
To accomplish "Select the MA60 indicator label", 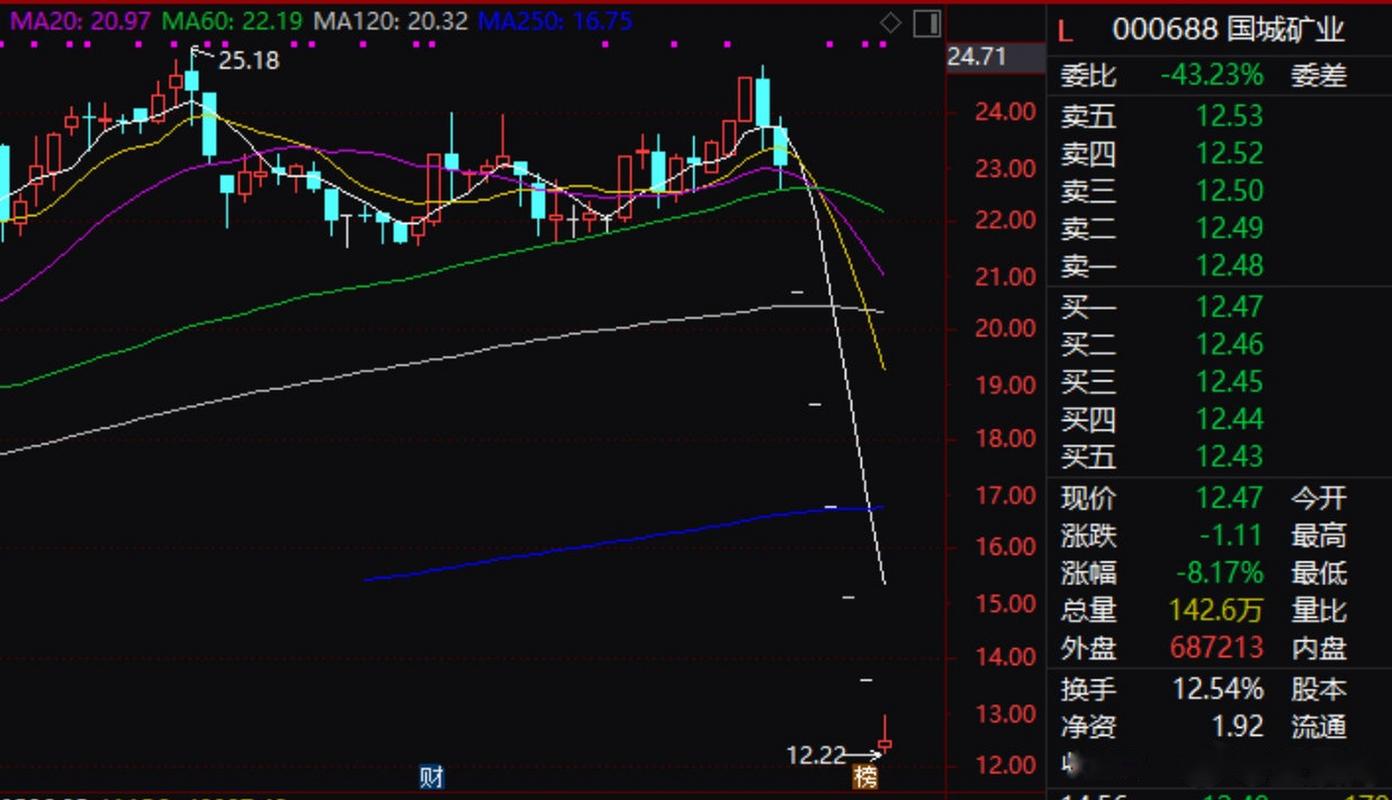I will [231, 20].
